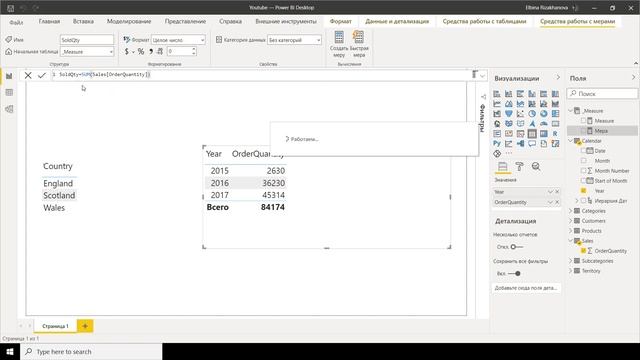The image size is (640, 360).
Task: Collapse the Визуализации pane chevron
Action: click(x=558, y=78)
